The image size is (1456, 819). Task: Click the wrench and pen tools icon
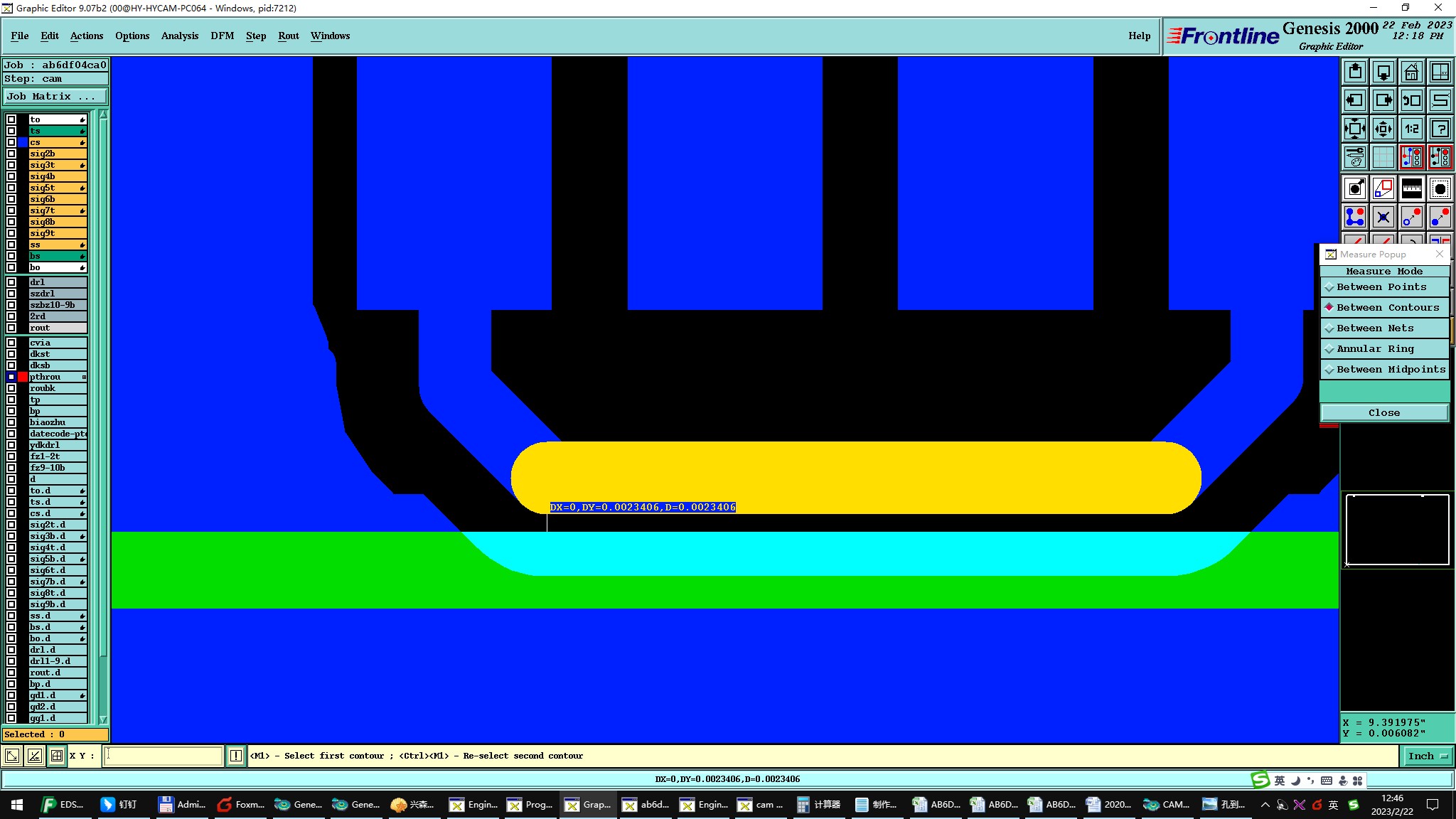1355,157
